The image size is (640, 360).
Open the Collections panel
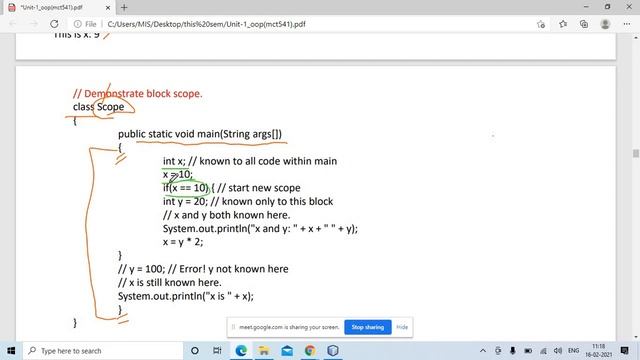(x=584, y=24)
